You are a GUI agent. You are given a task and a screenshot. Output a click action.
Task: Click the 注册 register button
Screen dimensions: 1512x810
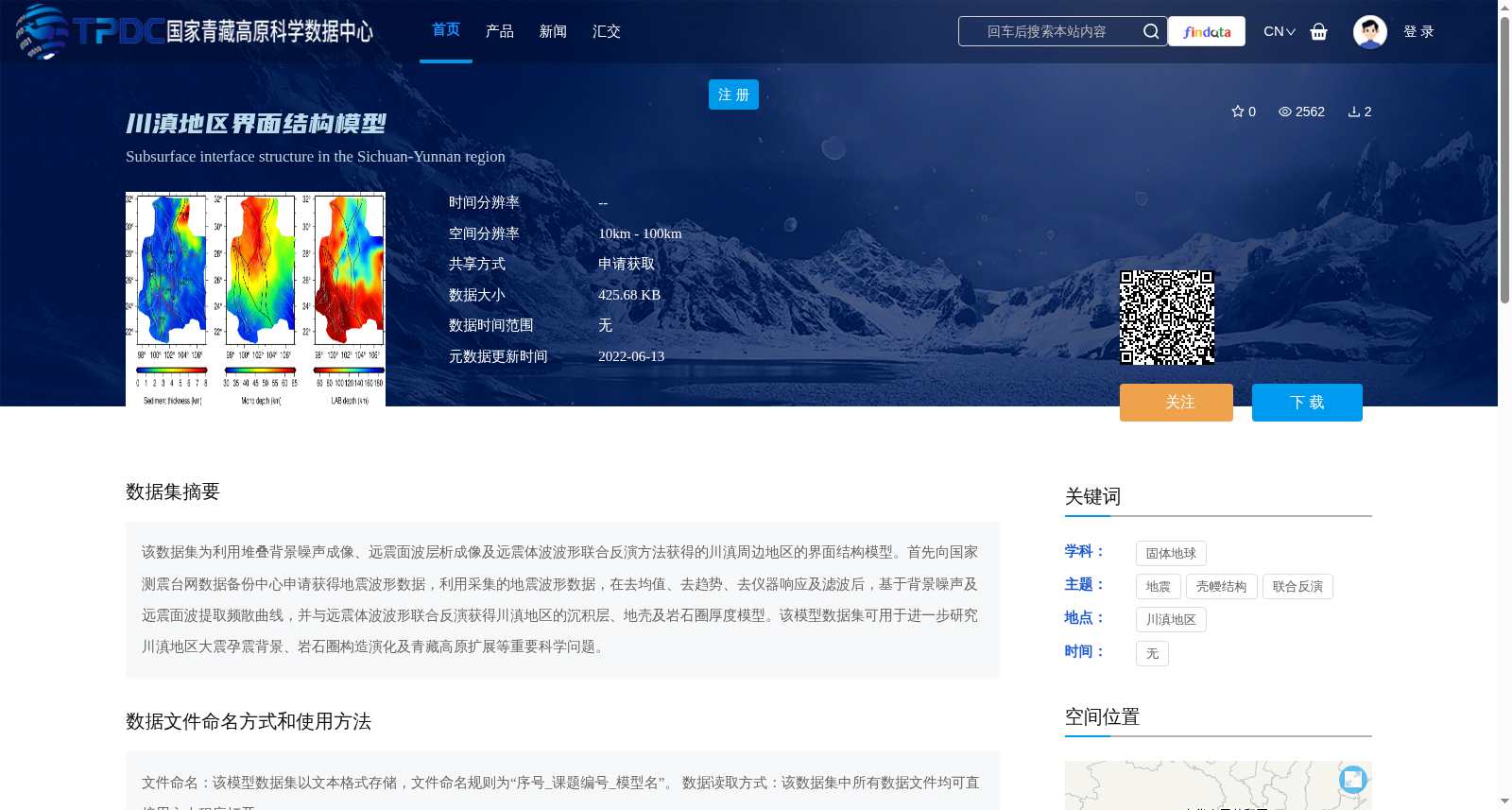pos(733,95)
